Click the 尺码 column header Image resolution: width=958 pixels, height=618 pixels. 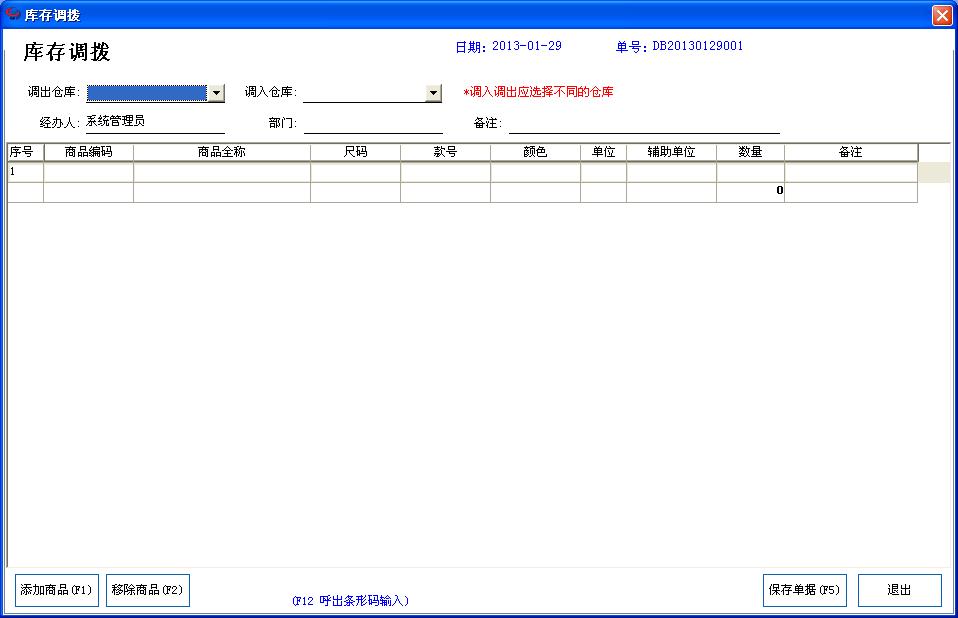(x=356, y=151)
